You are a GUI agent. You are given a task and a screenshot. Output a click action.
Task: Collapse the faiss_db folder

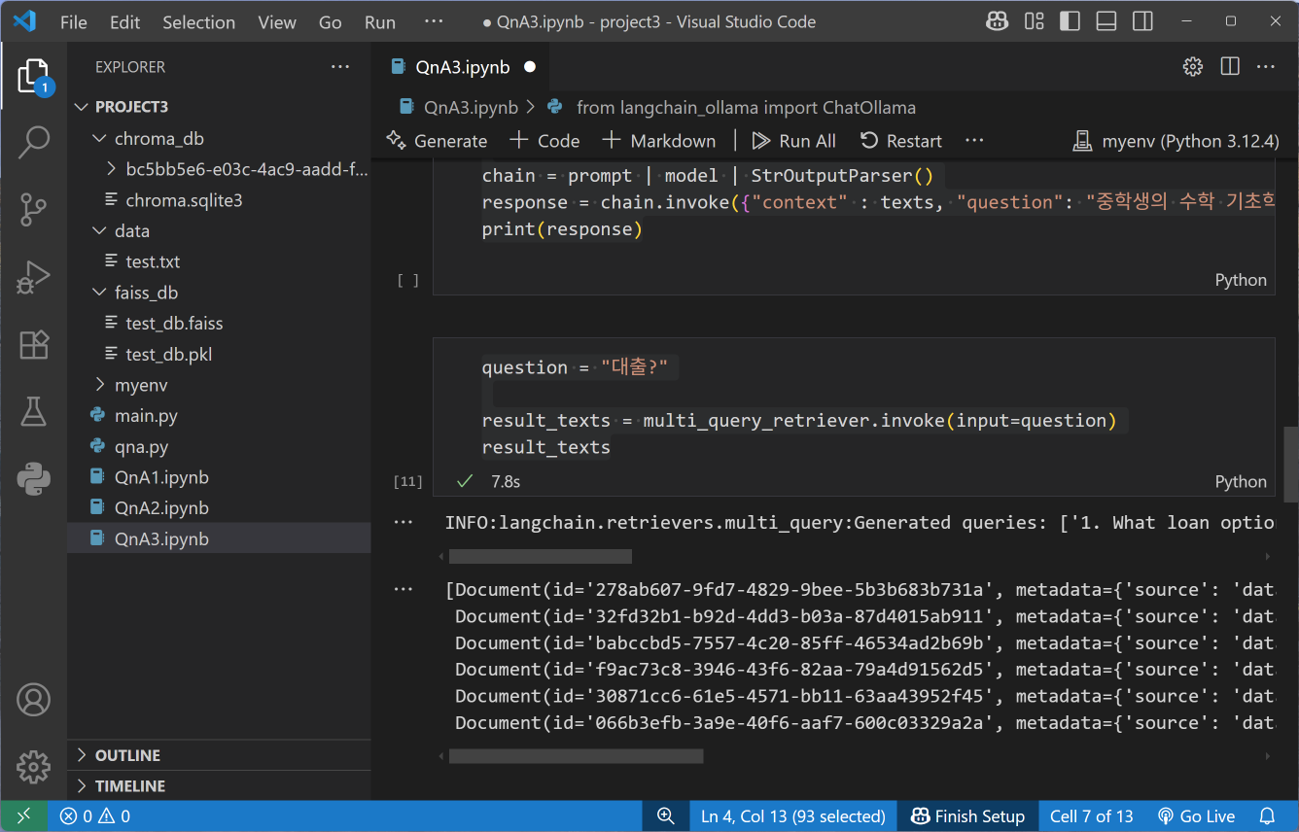[220, 292]
